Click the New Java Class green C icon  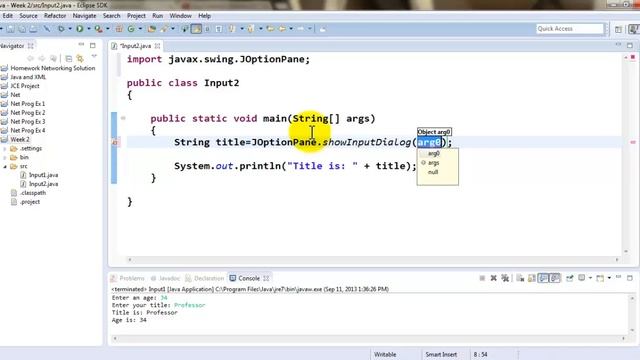point(131,29)
